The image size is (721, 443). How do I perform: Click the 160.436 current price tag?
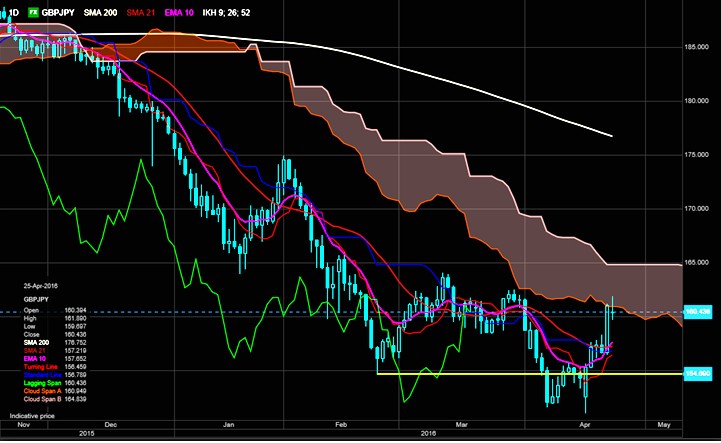(x=700, y=313)
